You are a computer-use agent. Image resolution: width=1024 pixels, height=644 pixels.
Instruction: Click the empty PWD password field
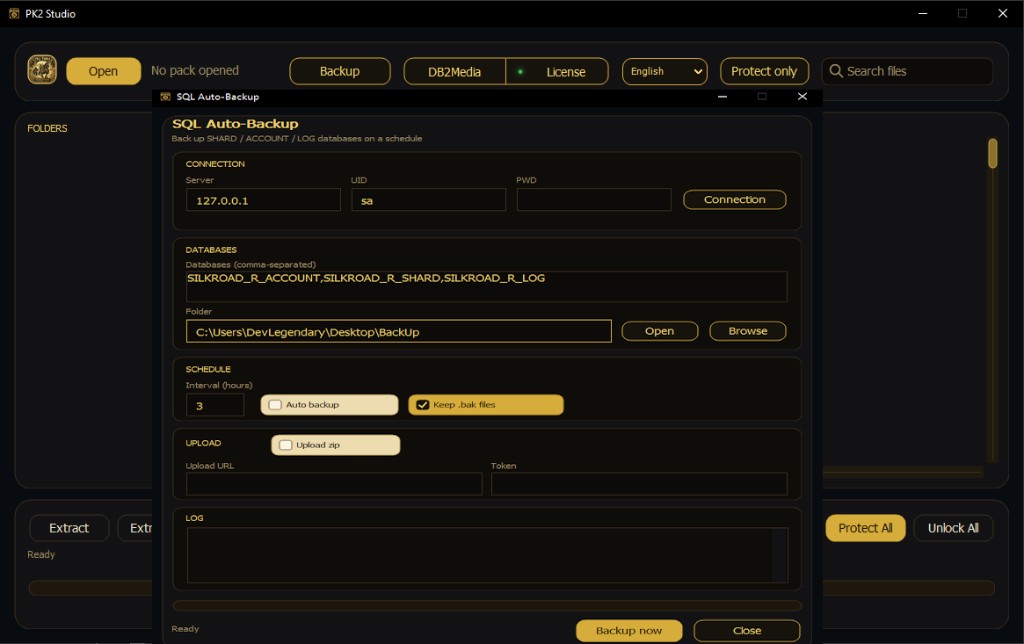click(594, 200)
